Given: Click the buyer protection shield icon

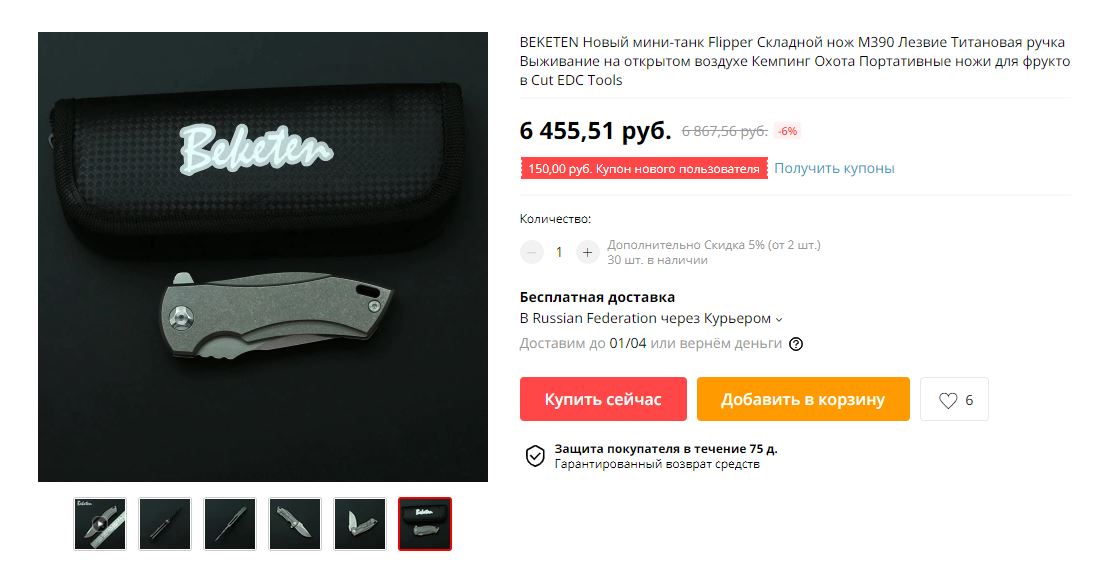Looking at the screenshot, I should tap(535, 456).
